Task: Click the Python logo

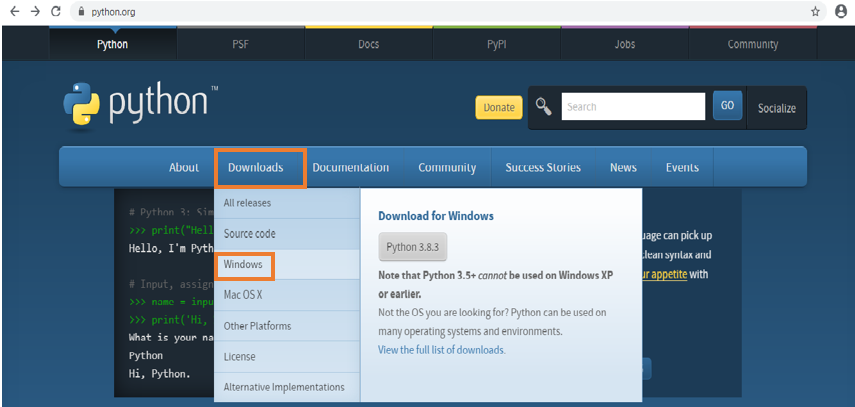Action: (141, 106)
